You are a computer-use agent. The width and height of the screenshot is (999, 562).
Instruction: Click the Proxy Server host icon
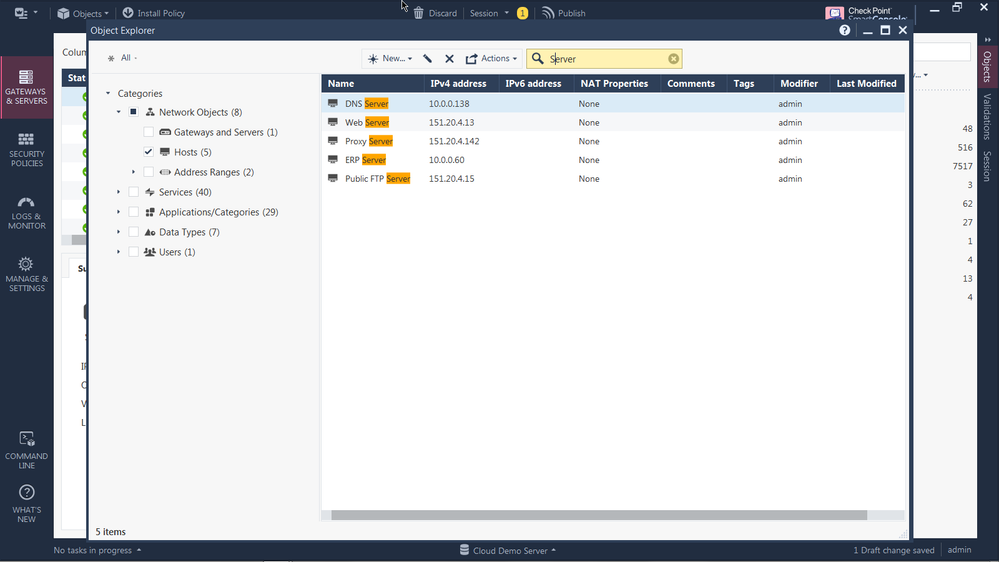point(333,141)
